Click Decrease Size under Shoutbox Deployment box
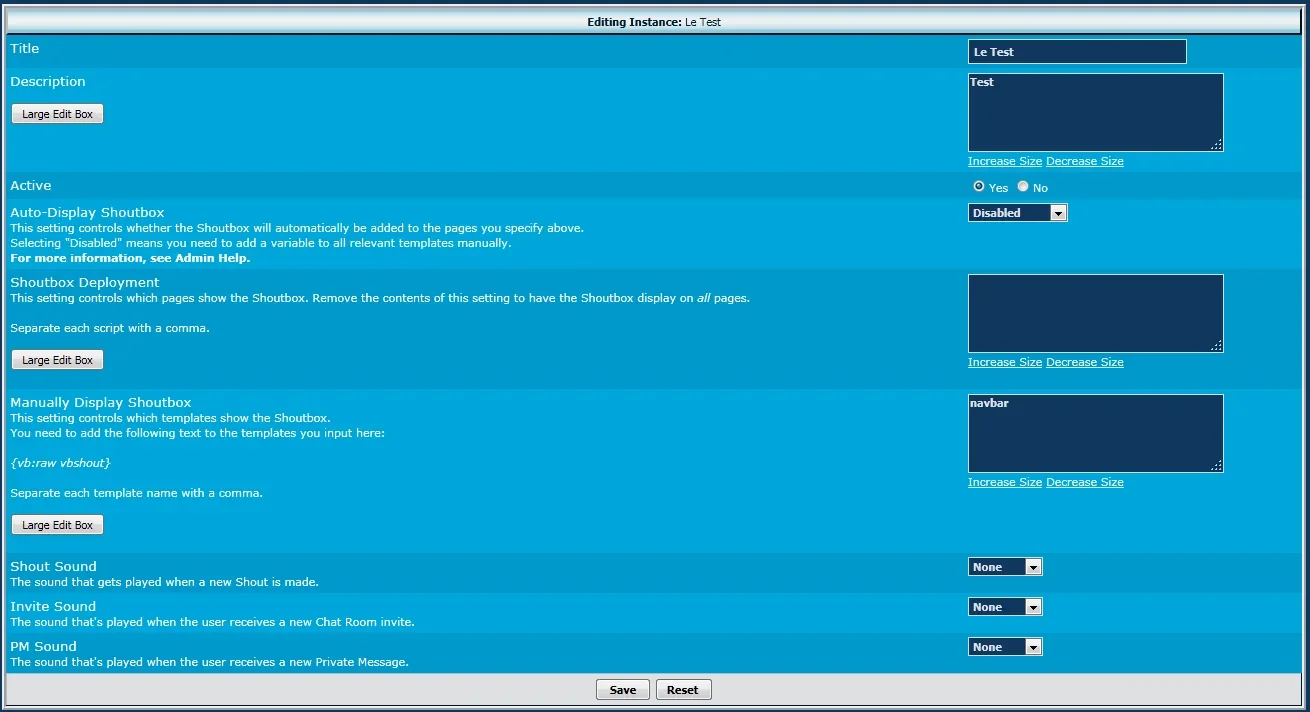The height and width of the screenshot is (712, 1310). click(x=1085, y=362)
